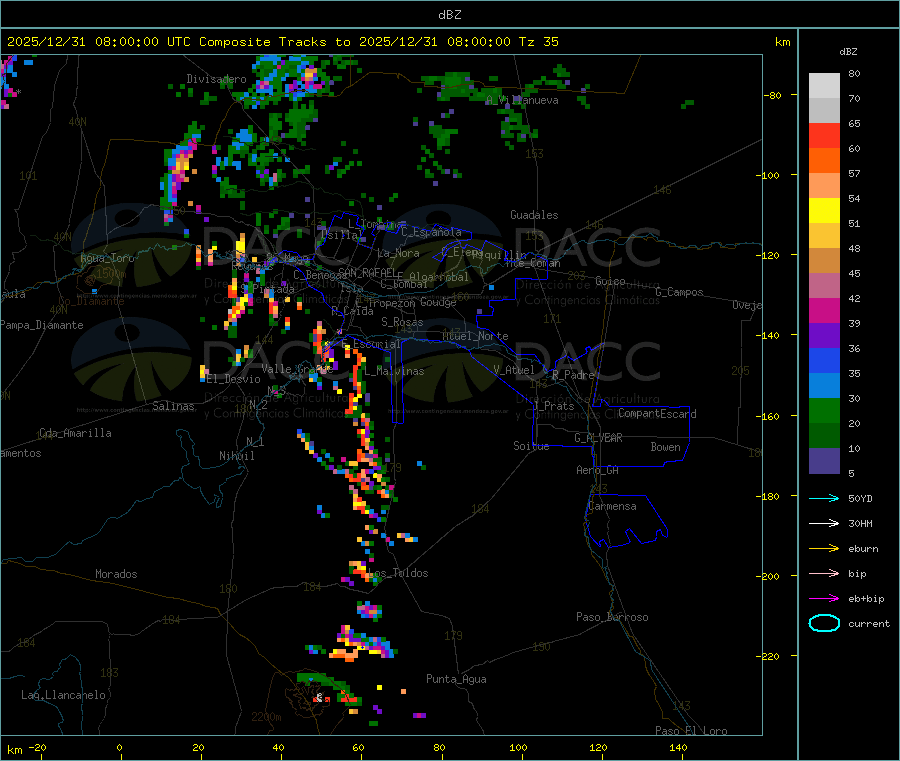900x761 pixels.
Task: Click the La_Nora location label
Action: click(398, 253)
